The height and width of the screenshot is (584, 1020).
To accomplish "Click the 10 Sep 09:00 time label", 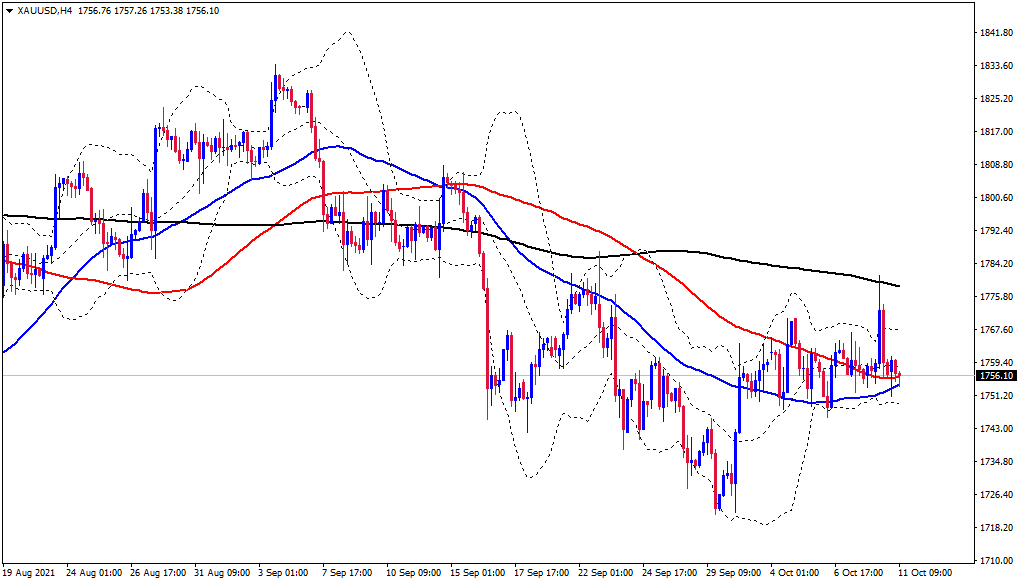I will (x=414, y=573).
